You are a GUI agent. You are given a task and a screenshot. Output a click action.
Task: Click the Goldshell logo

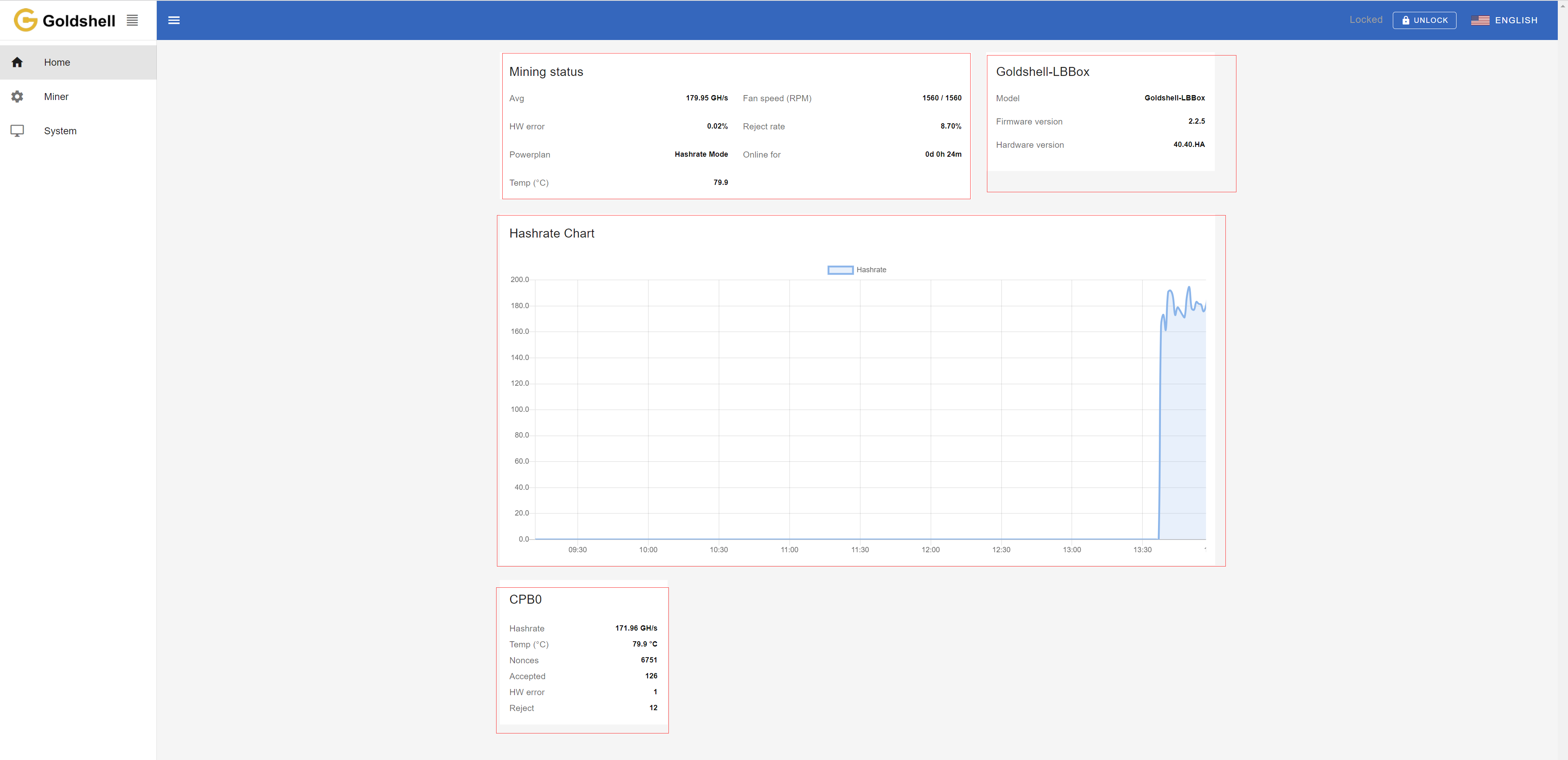(x=65, y=20)
